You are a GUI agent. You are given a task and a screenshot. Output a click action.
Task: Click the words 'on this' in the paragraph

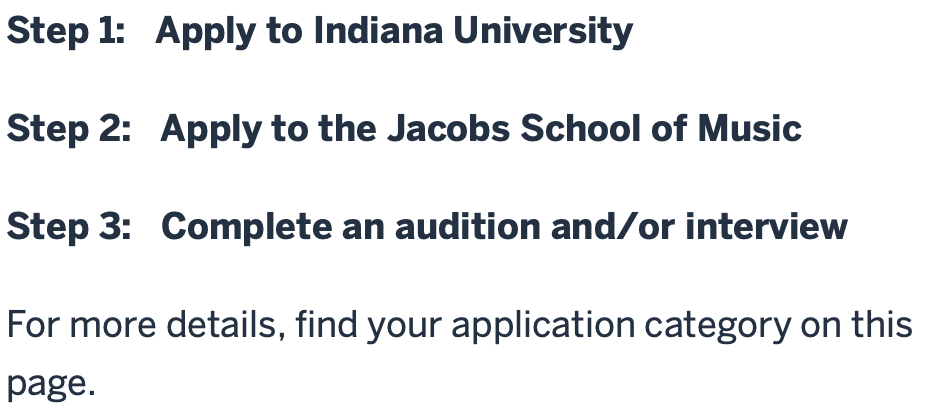click(x=857, y=326)
